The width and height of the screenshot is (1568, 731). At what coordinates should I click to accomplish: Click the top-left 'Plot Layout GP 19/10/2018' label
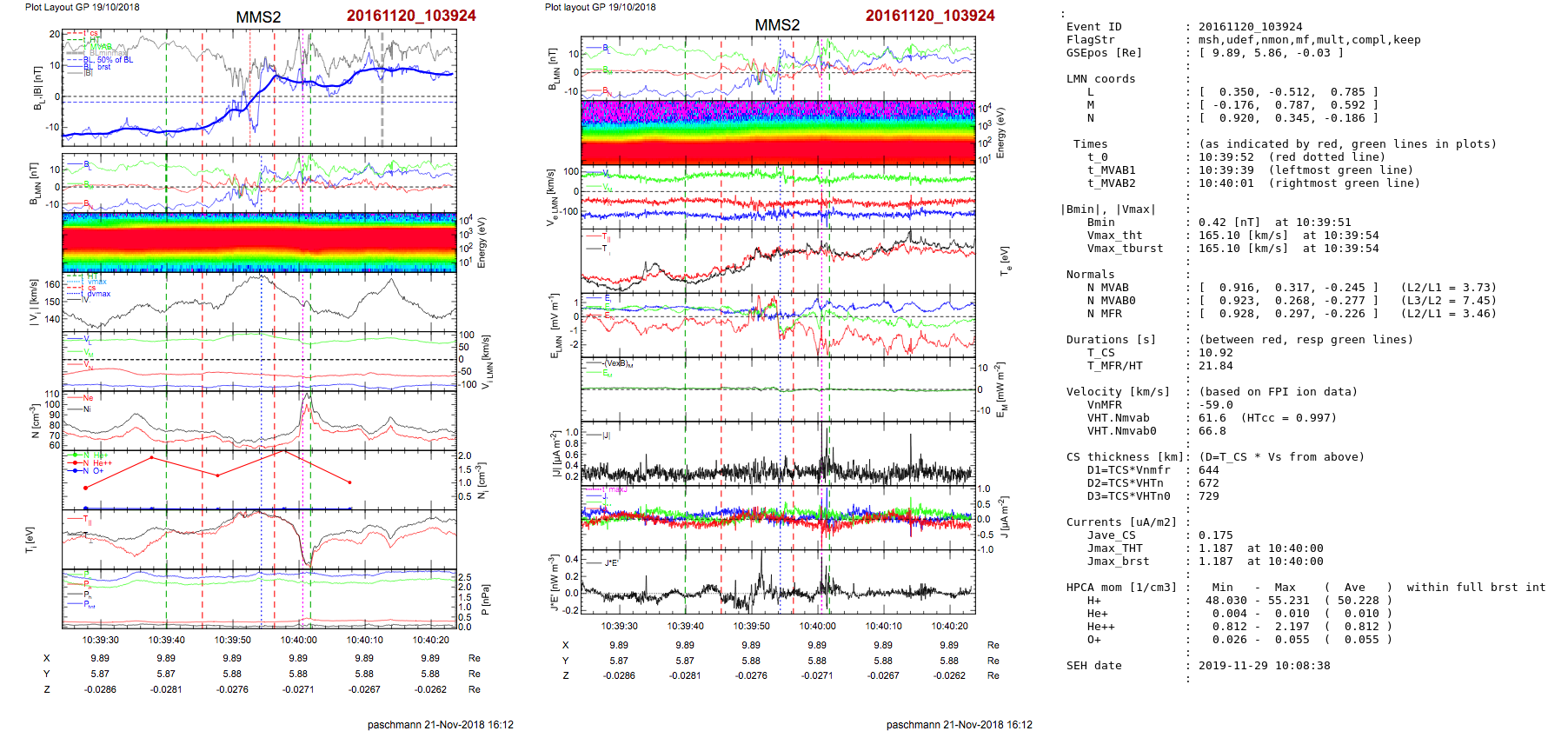(x=82, y=7)
